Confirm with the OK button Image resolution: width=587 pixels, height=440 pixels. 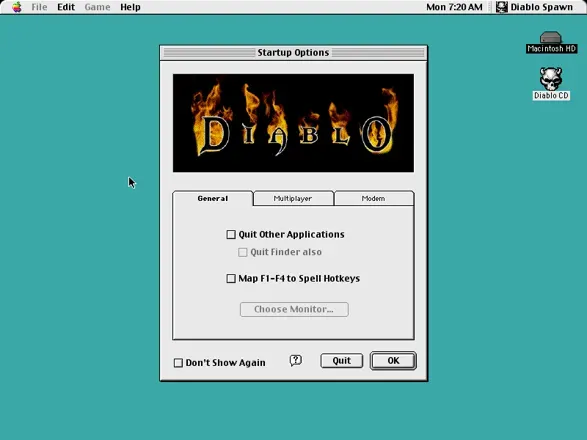(x=393, y=361)
